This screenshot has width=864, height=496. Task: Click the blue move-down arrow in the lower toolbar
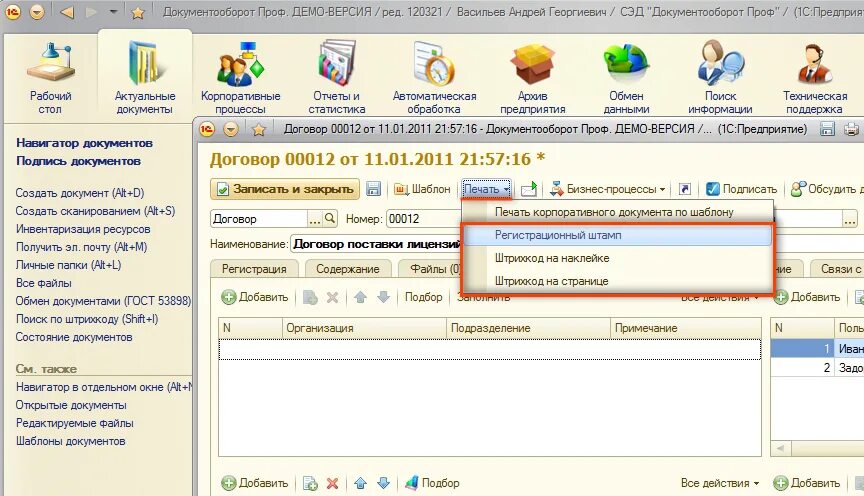(384, 483)
